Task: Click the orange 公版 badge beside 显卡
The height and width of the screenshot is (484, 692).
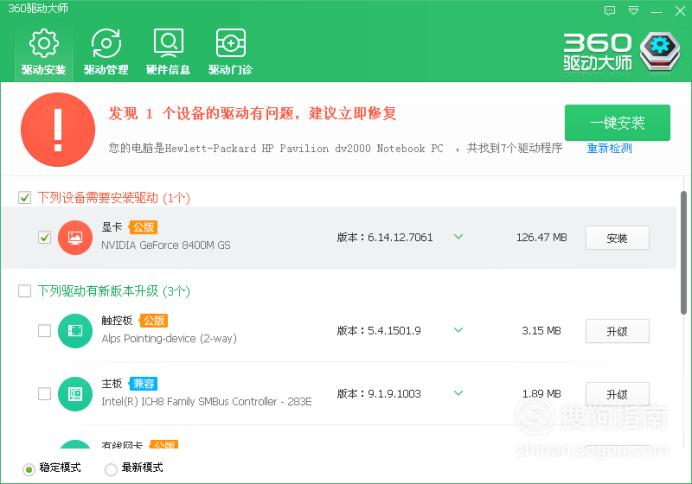Action: coord(143,227)
